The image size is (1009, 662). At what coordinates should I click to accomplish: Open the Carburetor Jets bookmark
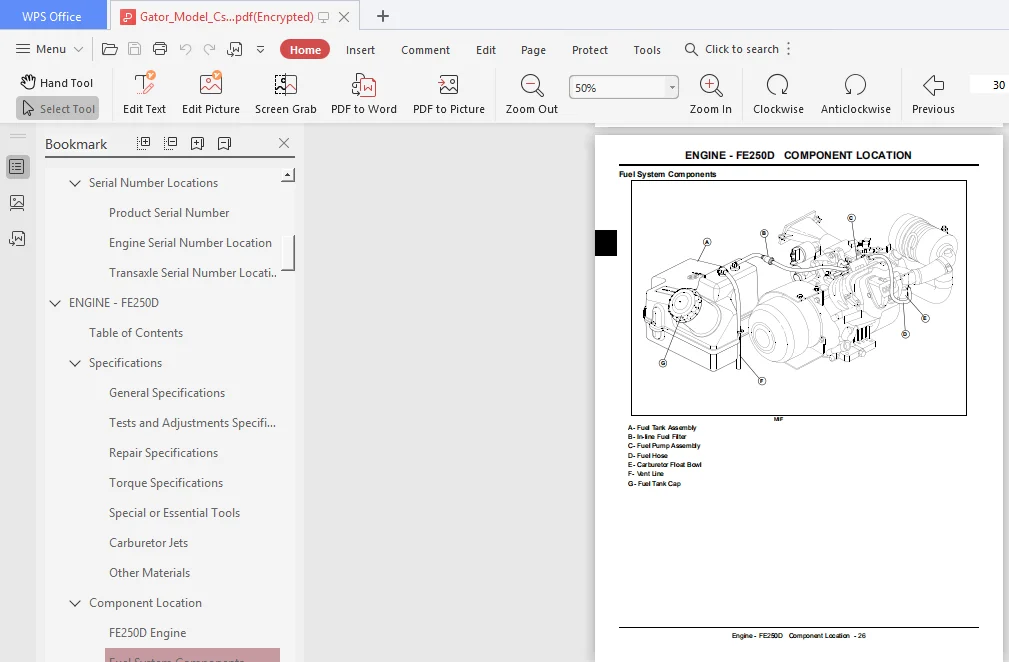tap(148, 543)
